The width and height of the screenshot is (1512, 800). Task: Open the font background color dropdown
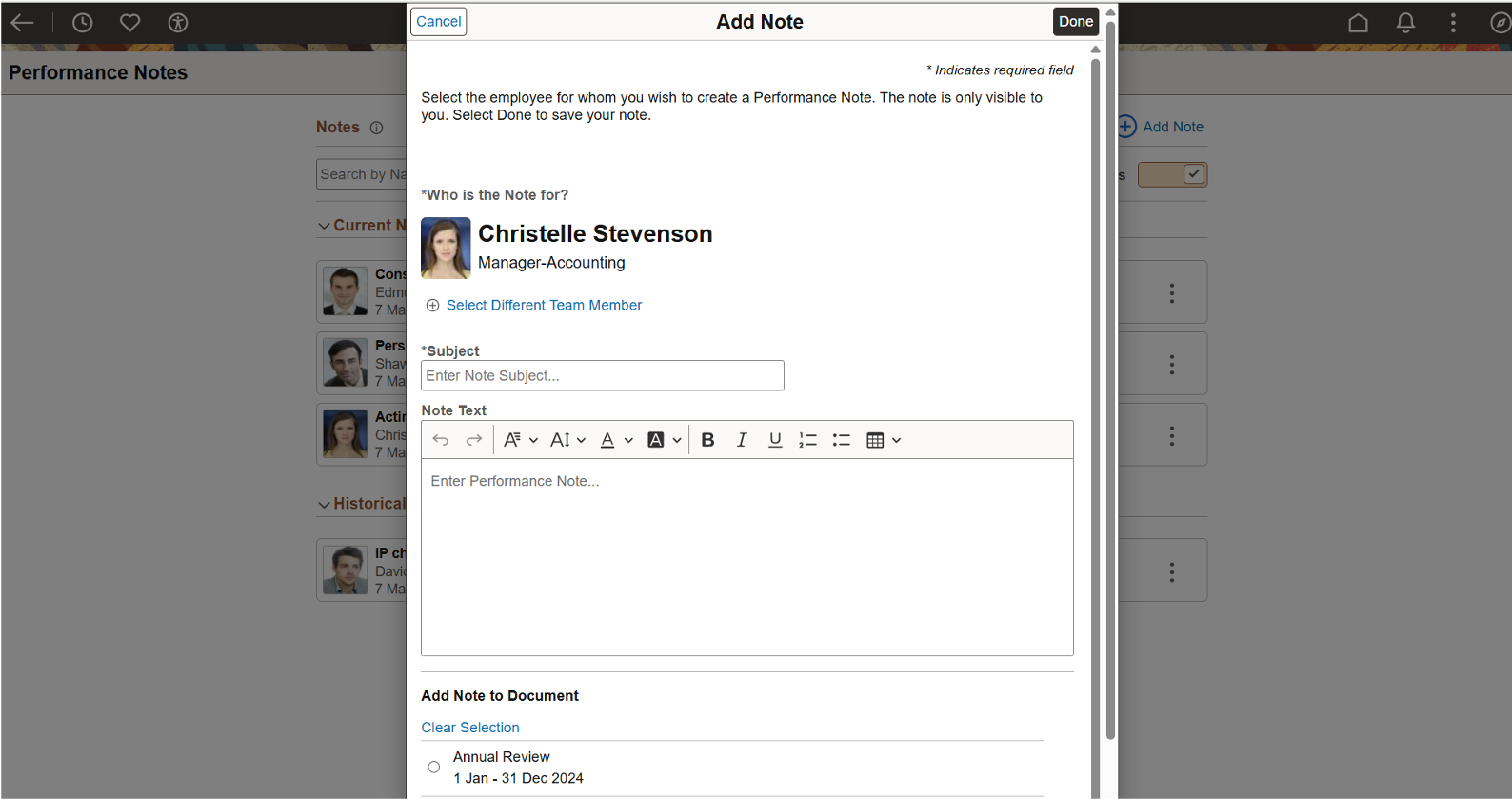[664, 440]
